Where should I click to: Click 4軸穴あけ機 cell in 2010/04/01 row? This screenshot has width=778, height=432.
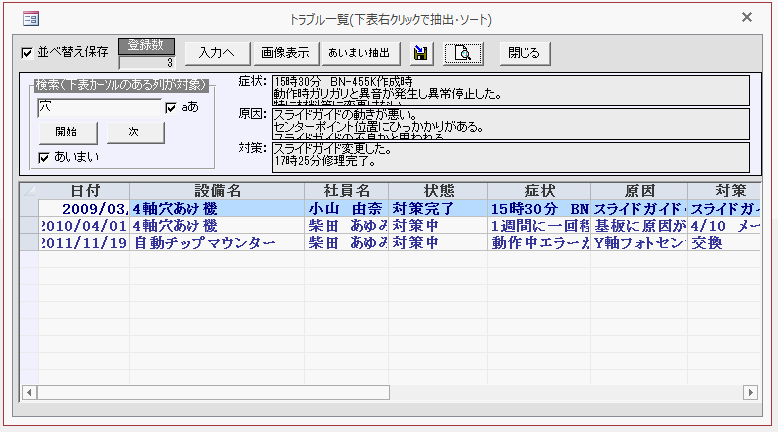click(217, 226)
